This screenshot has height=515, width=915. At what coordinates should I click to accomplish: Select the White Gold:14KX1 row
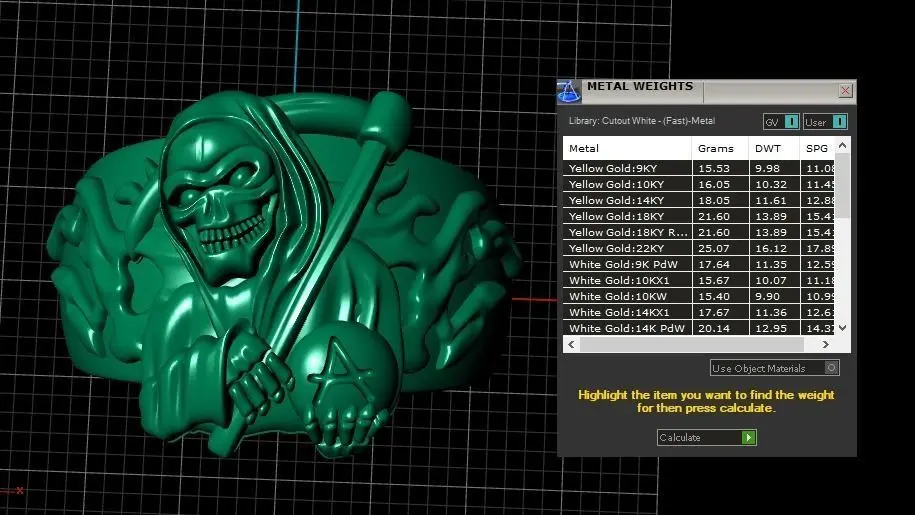click(699, 313)
